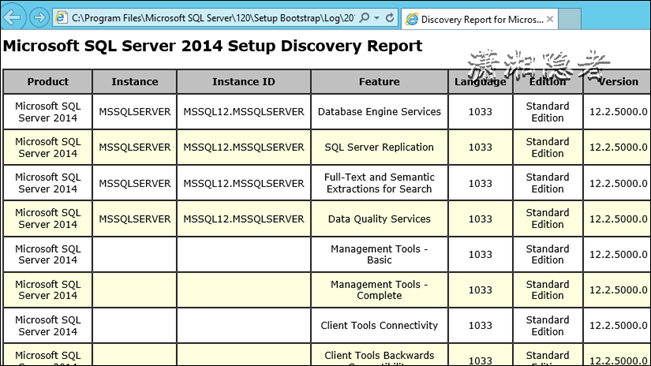
Task: Click MSSQLSERVER instance in Replication row
Action: 135,147
